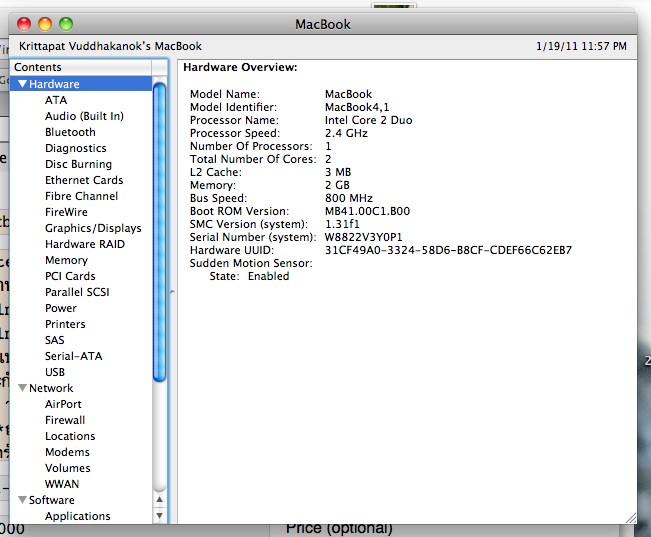Choose Fibre Channel in sidebar
651x537 pixels.
[x=81, y=196]
